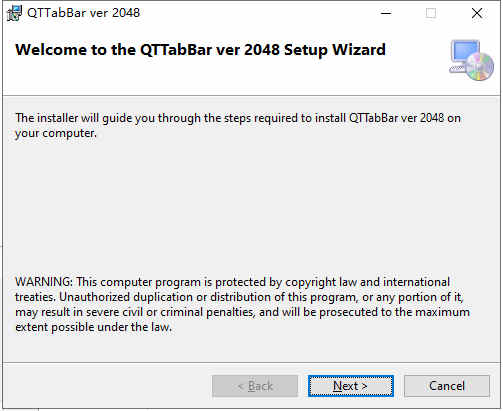The image size is (503, 411).
Task: Cancel the QTTabBar setup wizard
Action: coord(447,386)
